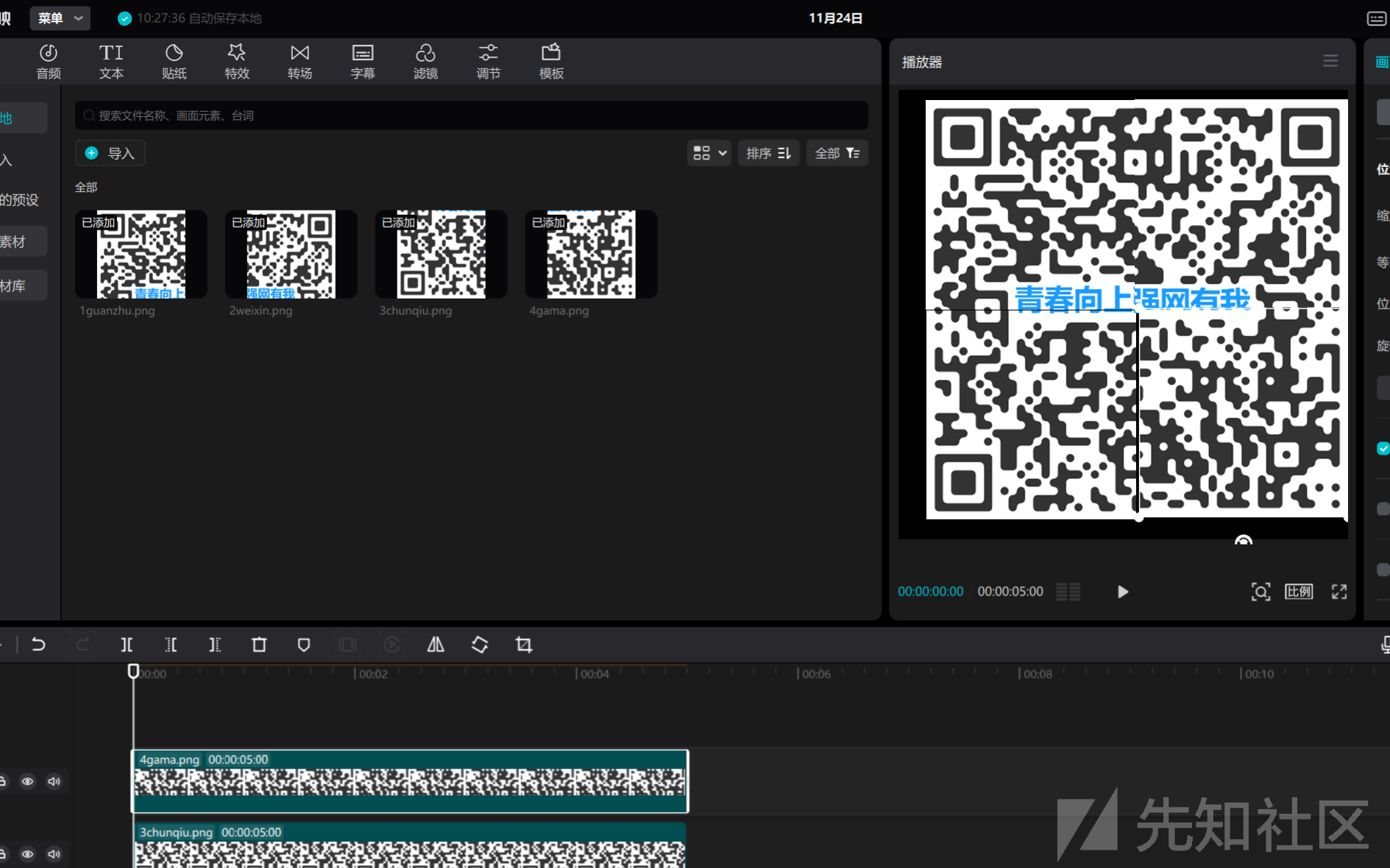Click the media search field
The width and height of the screenshot is (1390, 868).
pos(471,115)
